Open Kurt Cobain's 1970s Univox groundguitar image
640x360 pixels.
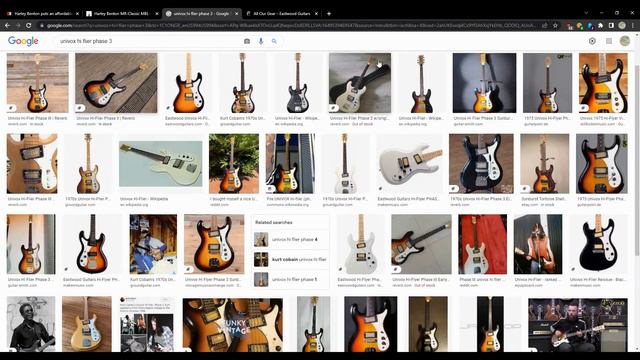click(243, 83)
